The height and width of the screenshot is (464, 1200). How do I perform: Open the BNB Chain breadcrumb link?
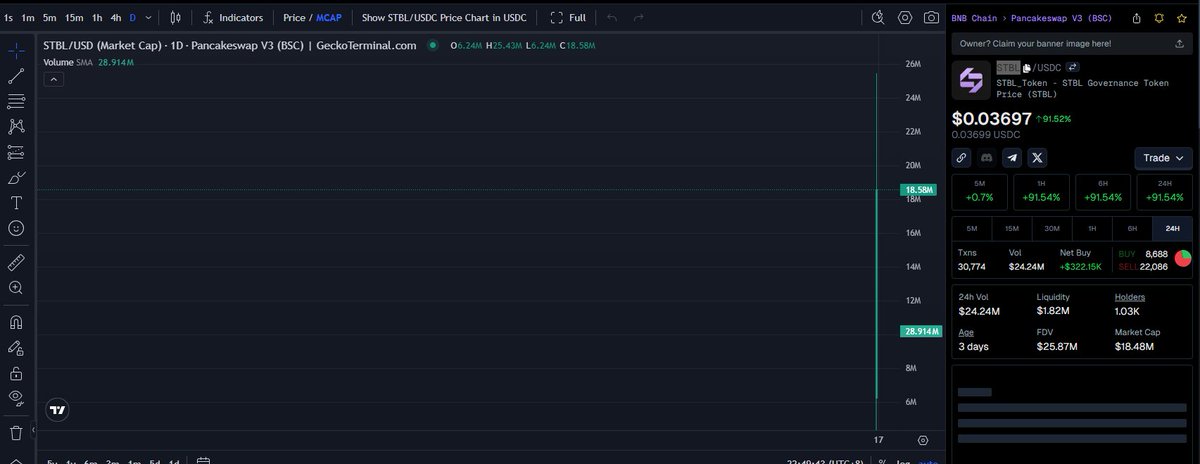[x=973, y=17]
